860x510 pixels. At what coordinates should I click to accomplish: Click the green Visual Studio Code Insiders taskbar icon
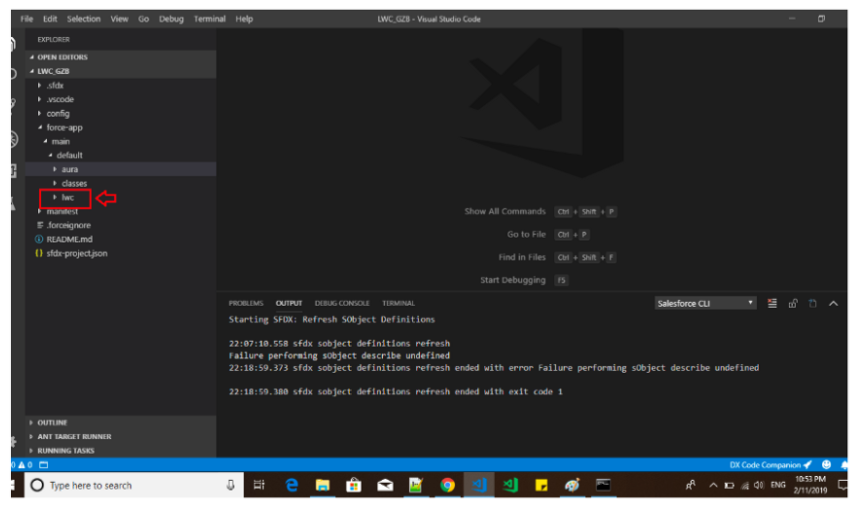510,485
